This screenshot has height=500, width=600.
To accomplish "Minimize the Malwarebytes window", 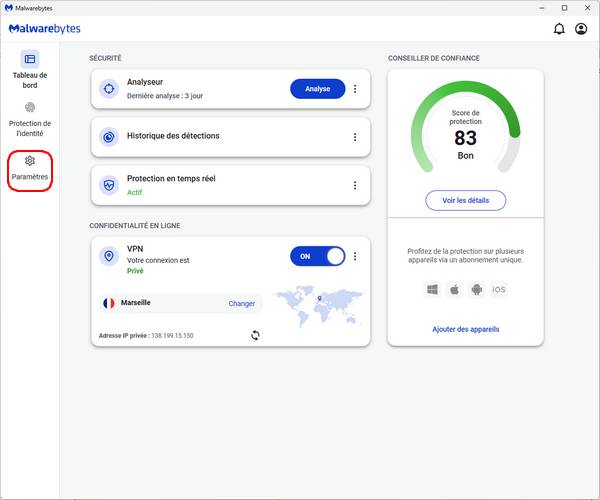I will tap(542, 8).
